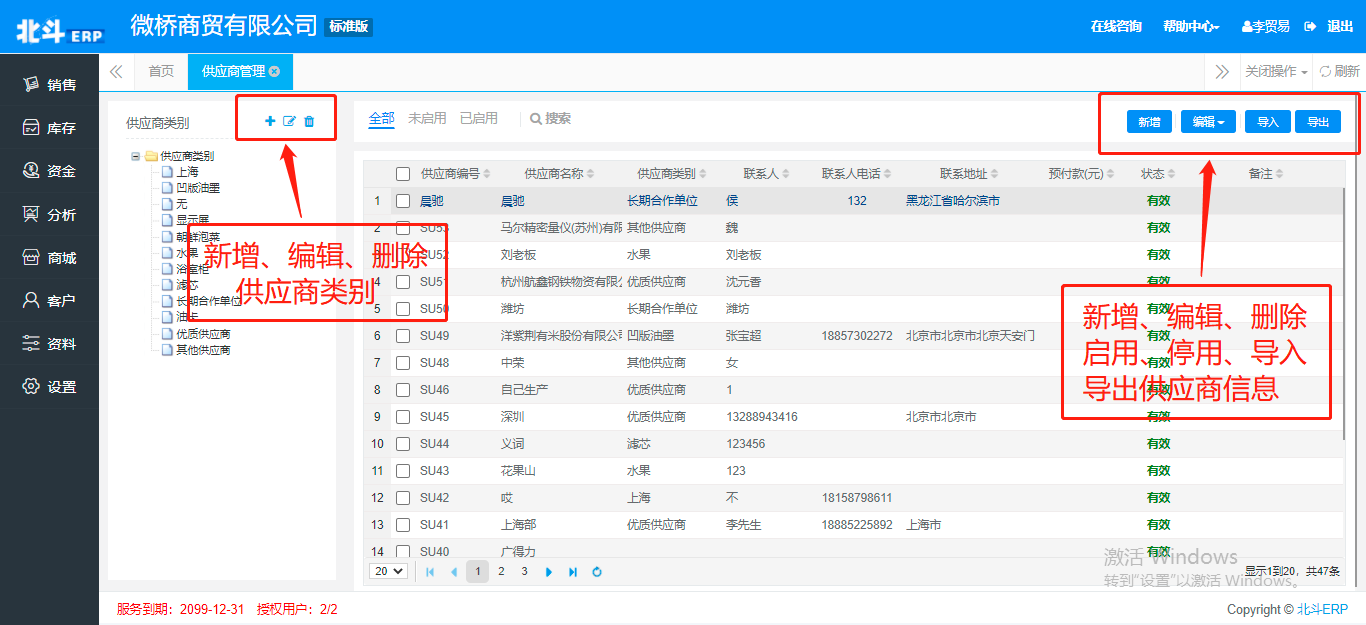
Task: Go to previous page pagination arrow
Action: pyautogui.click(x=454, y=572)
